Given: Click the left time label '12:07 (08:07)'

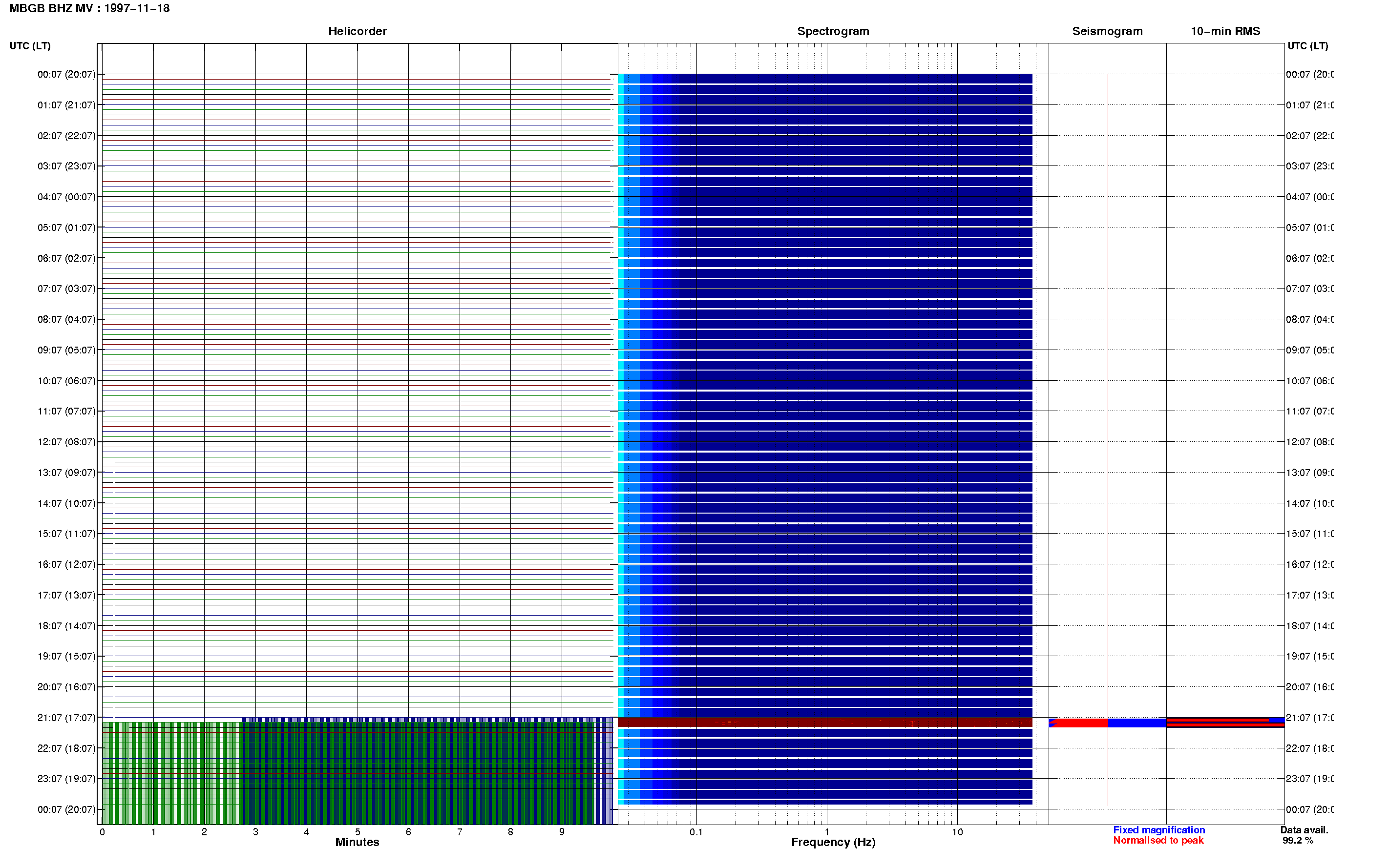Looking at the screenshot, I should (x=66, y=442).
